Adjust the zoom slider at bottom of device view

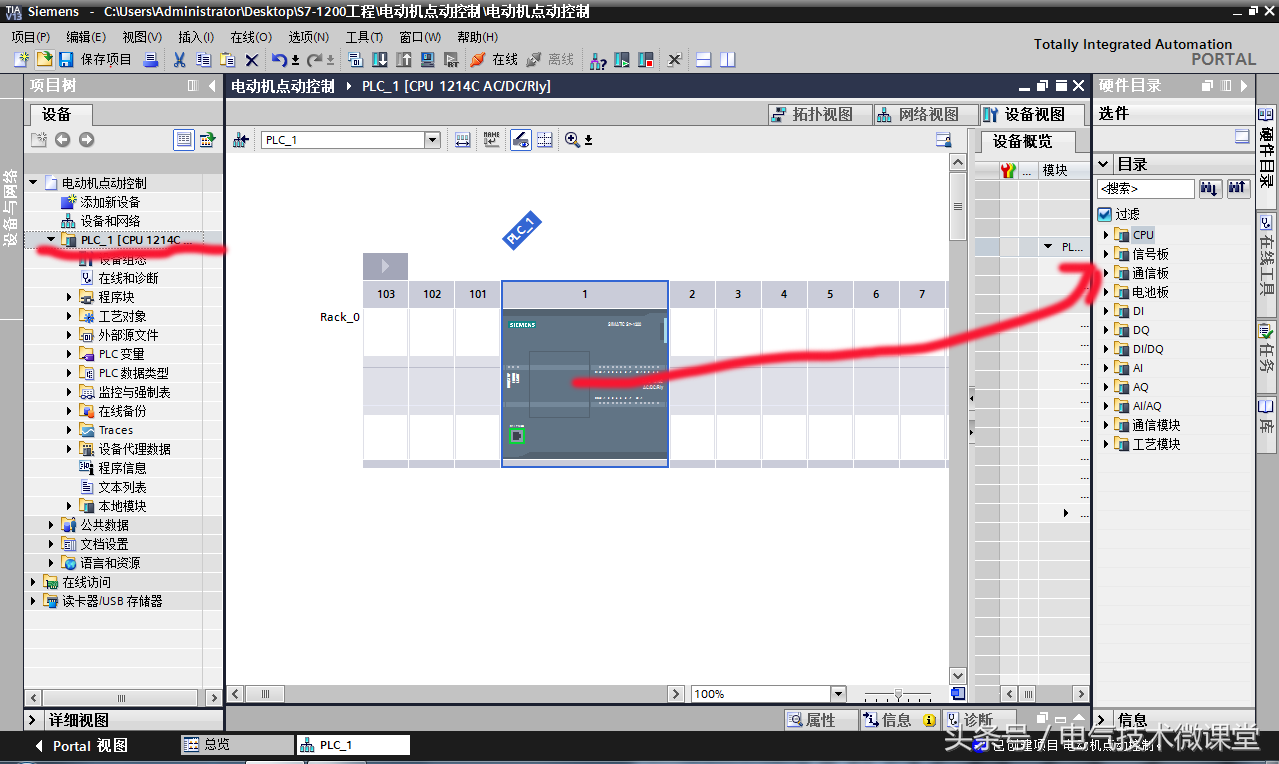point(898,694)
